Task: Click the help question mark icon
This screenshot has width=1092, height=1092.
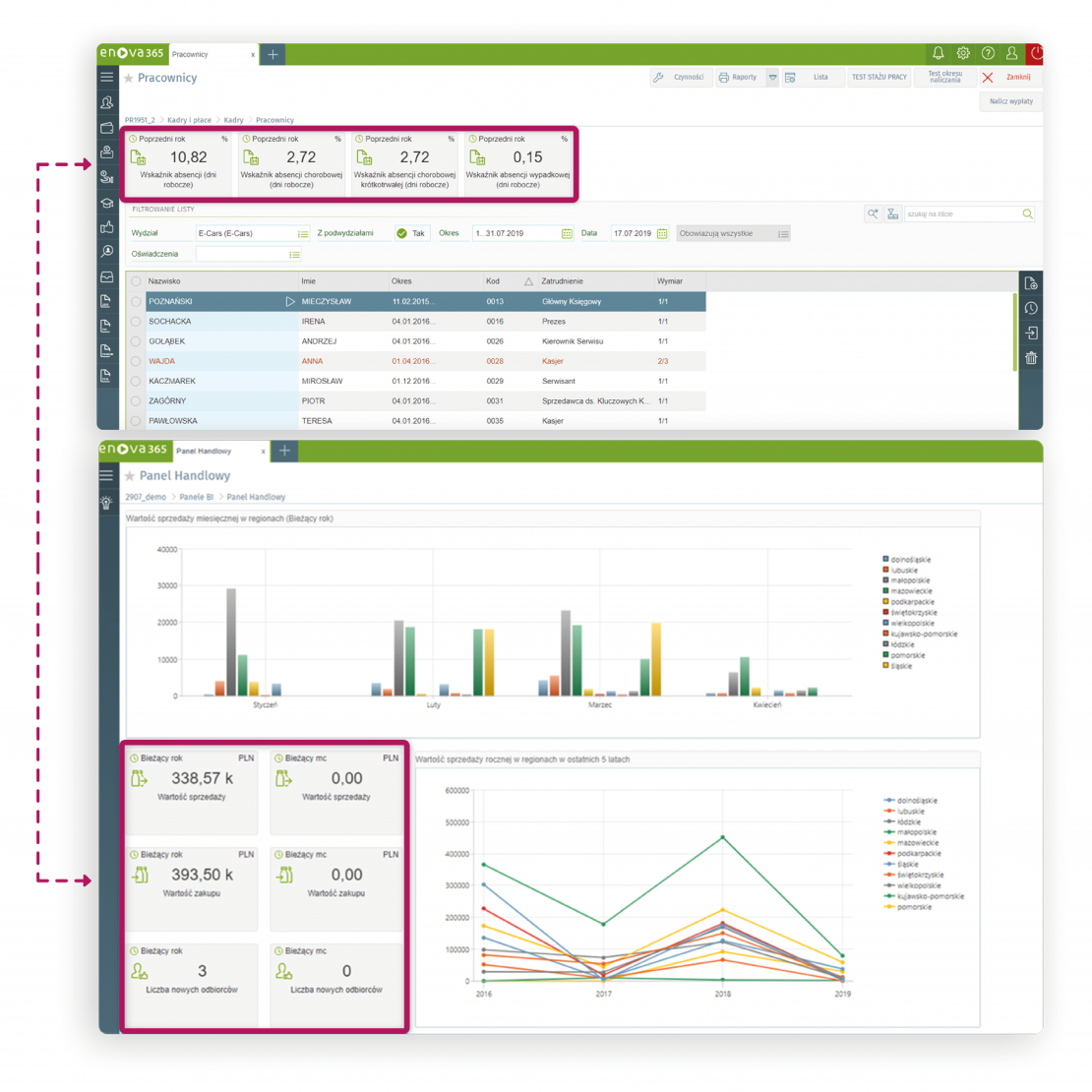Action: click(x=988, y=53)
